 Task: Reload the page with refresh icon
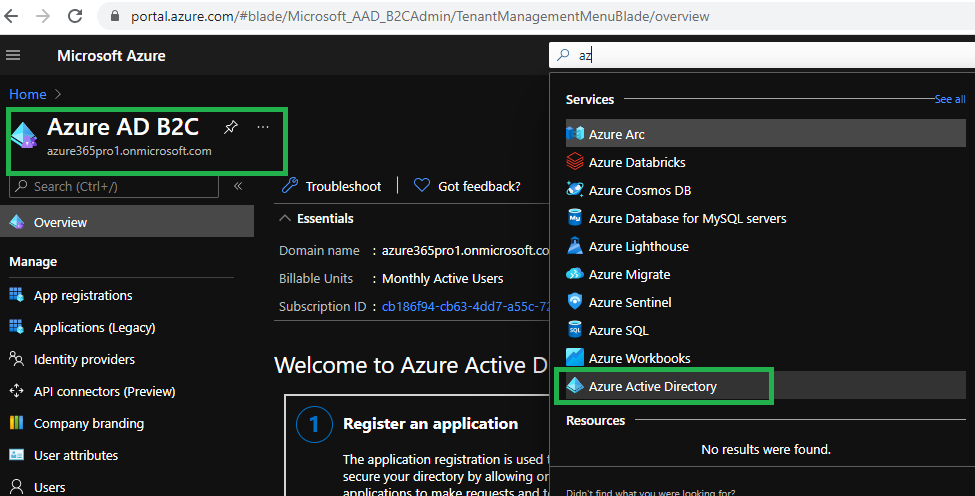(x=75, y=16)
